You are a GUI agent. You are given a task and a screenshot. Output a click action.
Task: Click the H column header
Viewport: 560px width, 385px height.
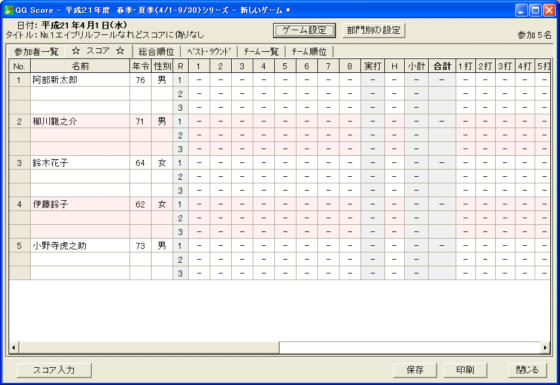[395, 66]
